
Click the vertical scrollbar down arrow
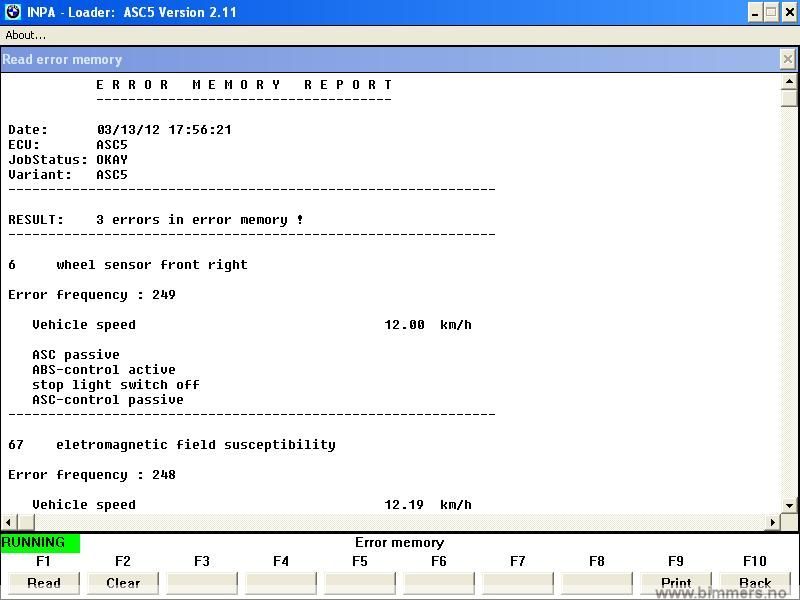[789, 506]
